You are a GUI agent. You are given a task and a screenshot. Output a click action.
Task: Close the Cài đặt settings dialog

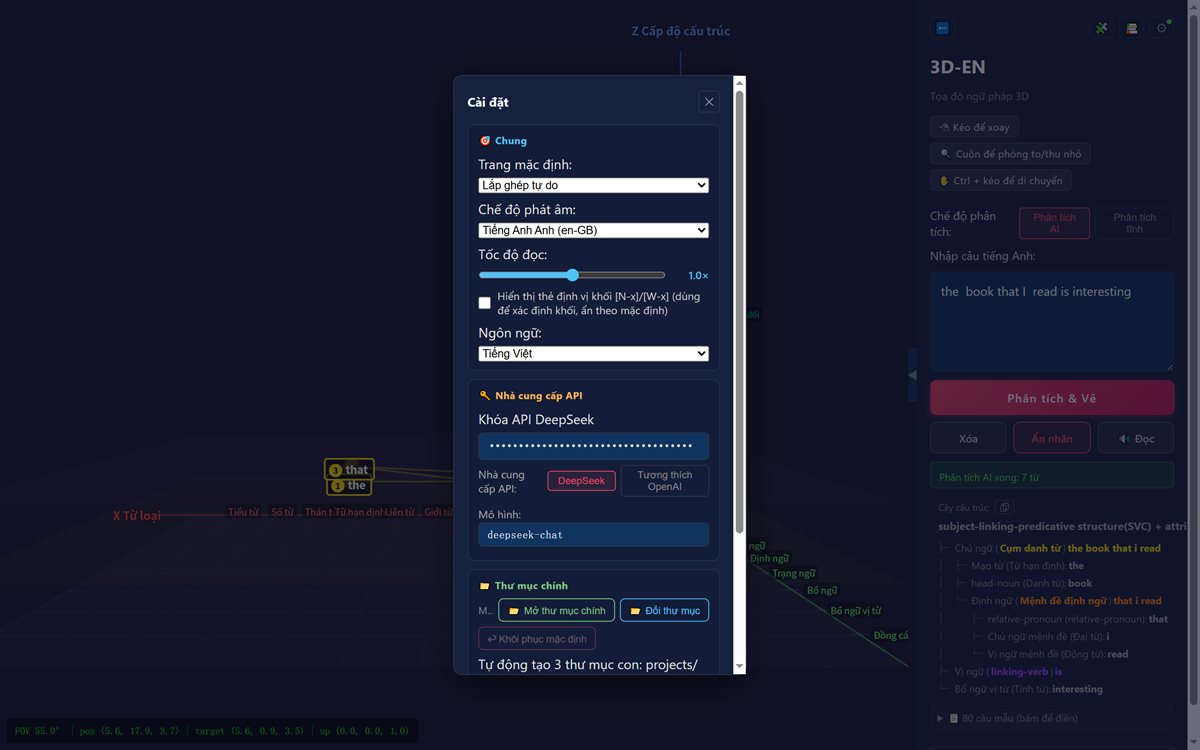tap(709, 101)
